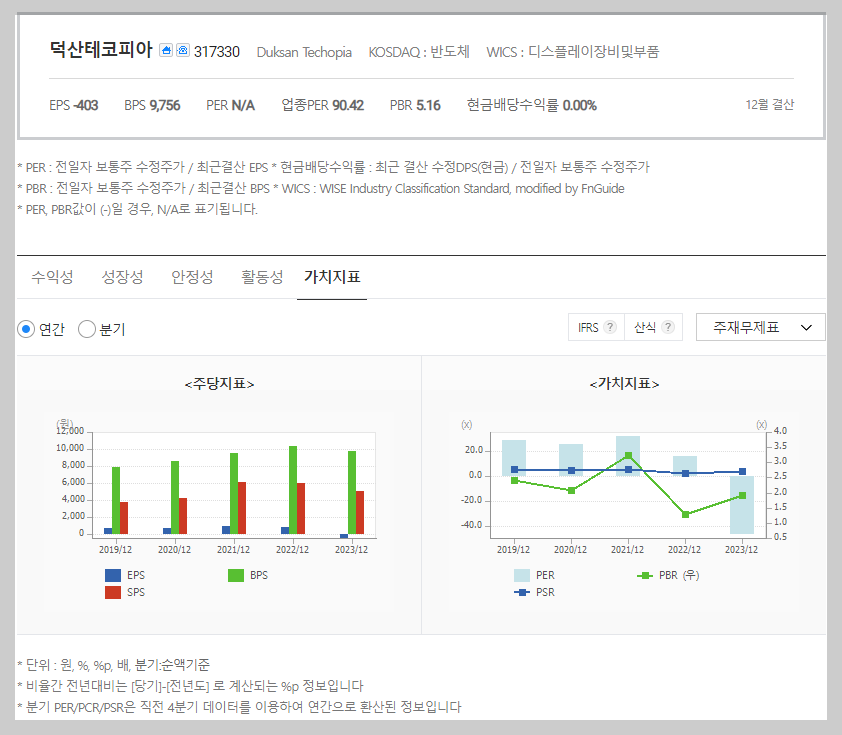The image size is (842, 735).
Task: Click the 2022/12 PBR green data point
Action: coord(685,514)
